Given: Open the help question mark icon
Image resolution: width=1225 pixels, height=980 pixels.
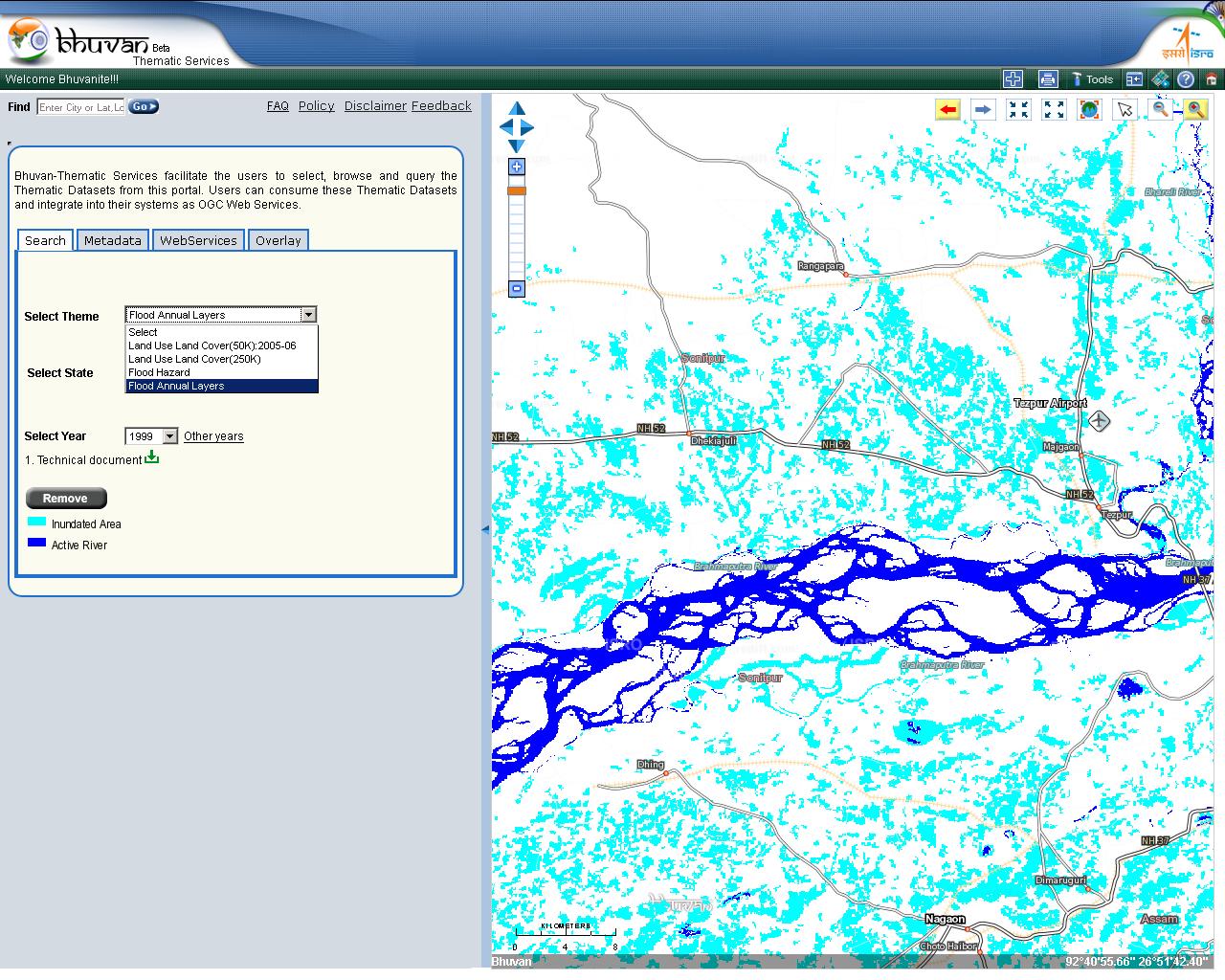Looking at the screenshot, I should (x=1186, y=79).
